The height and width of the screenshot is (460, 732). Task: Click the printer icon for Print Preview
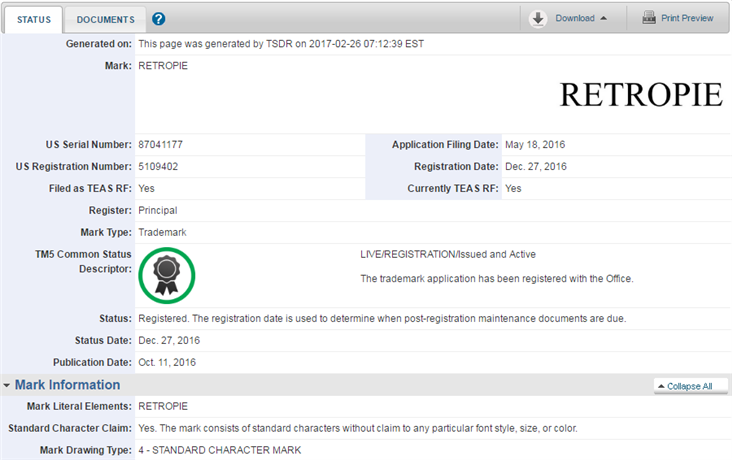649,18
